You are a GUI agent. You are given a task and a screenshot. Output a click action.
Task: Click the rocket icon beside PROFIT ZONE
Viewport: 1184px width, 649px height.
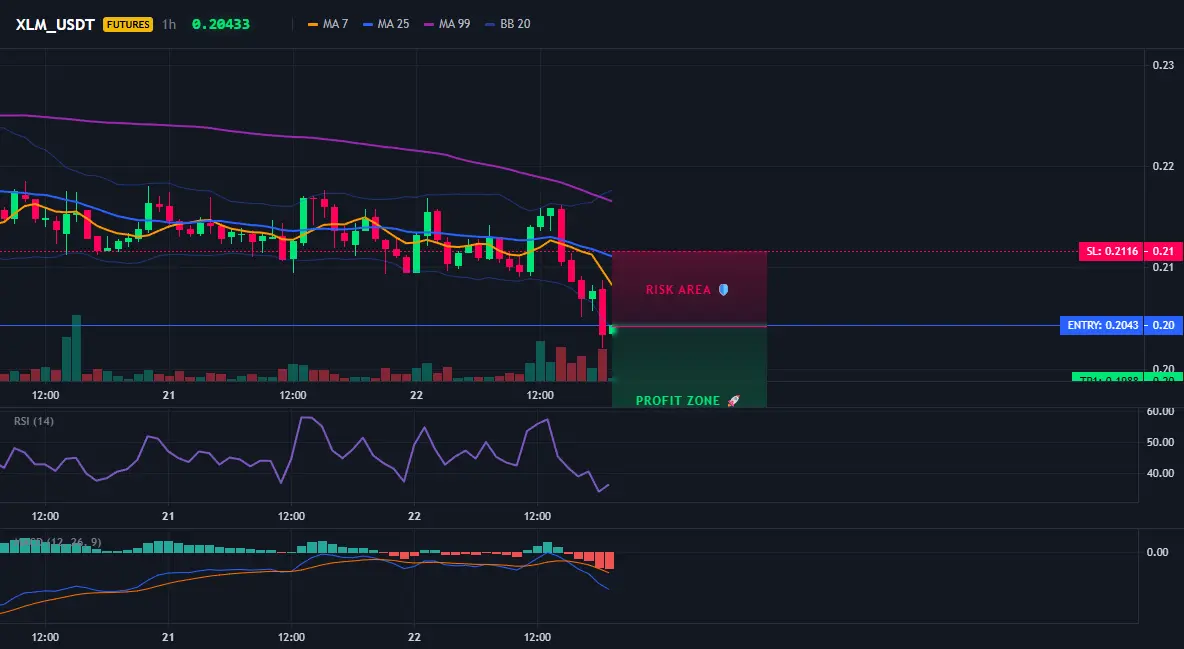(733, 400)
